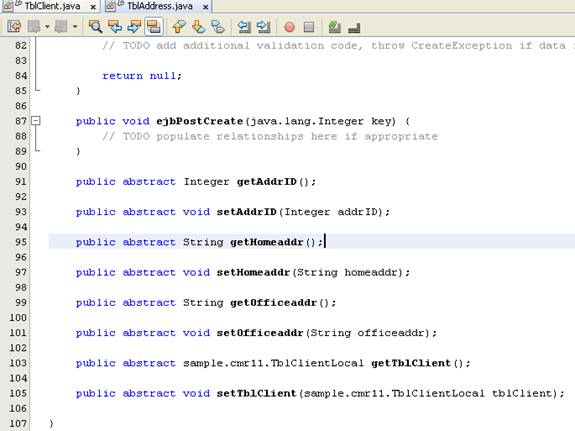Click the Stop Macro Recording square icon
575x431 pixels.
click(309, 27)
